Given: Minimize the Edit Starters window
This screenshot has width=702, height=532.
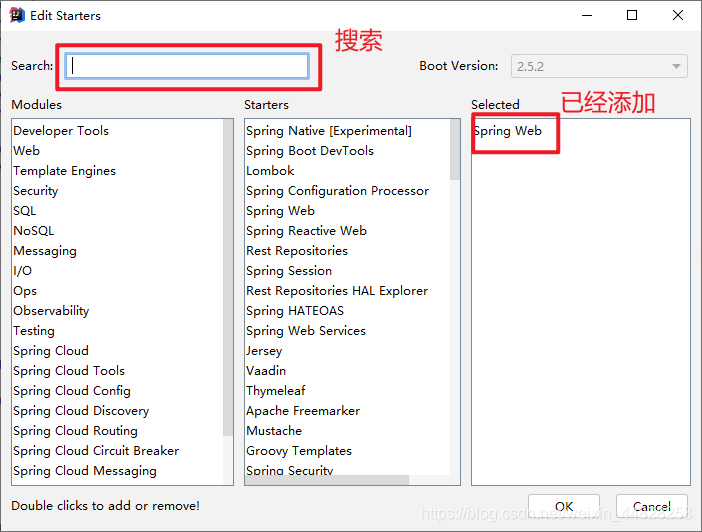Looking at the screenshot, I should point(587,15).
